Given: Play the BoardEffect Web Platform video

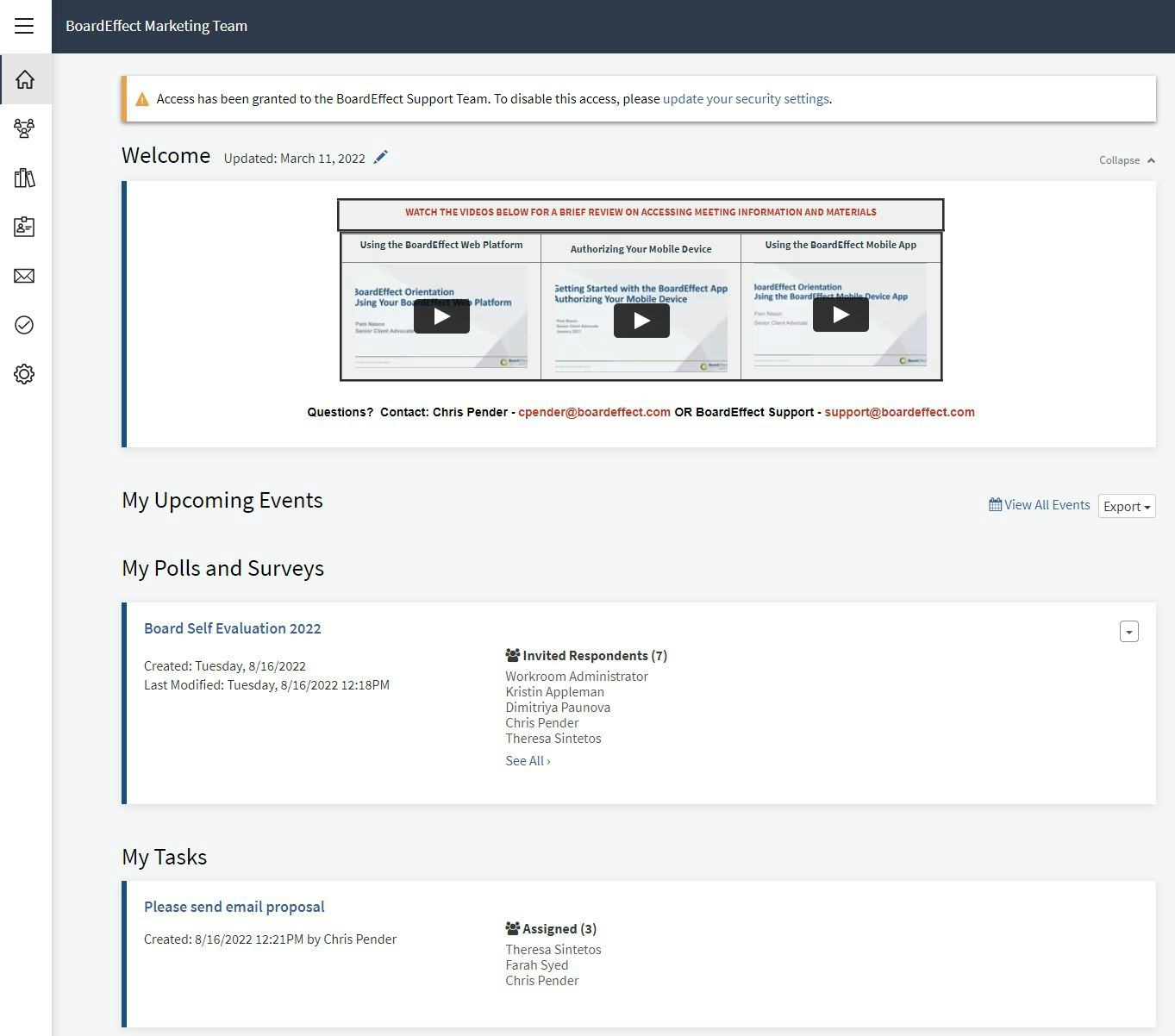Looking at the screenshot, I should [441, 316].
